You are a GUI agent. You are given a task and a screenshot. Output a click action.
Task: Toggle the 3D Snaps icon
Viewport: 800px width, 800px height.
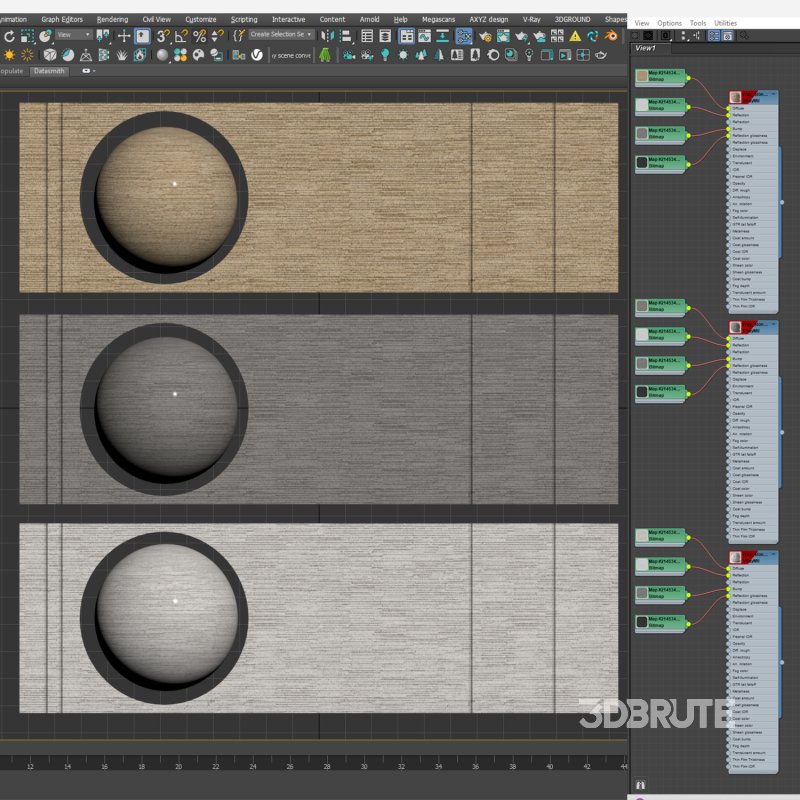163,35
